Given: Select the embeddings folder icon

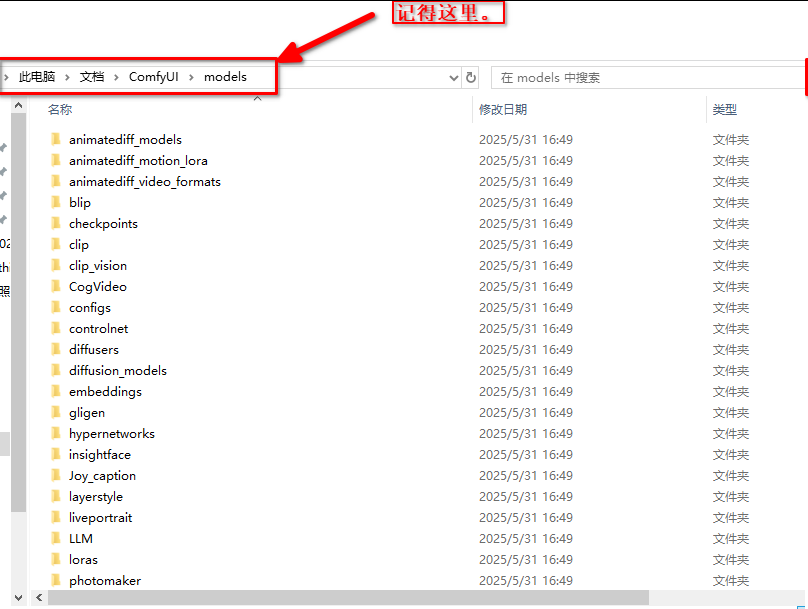Looking at the screenshot, I should (56, 392).
